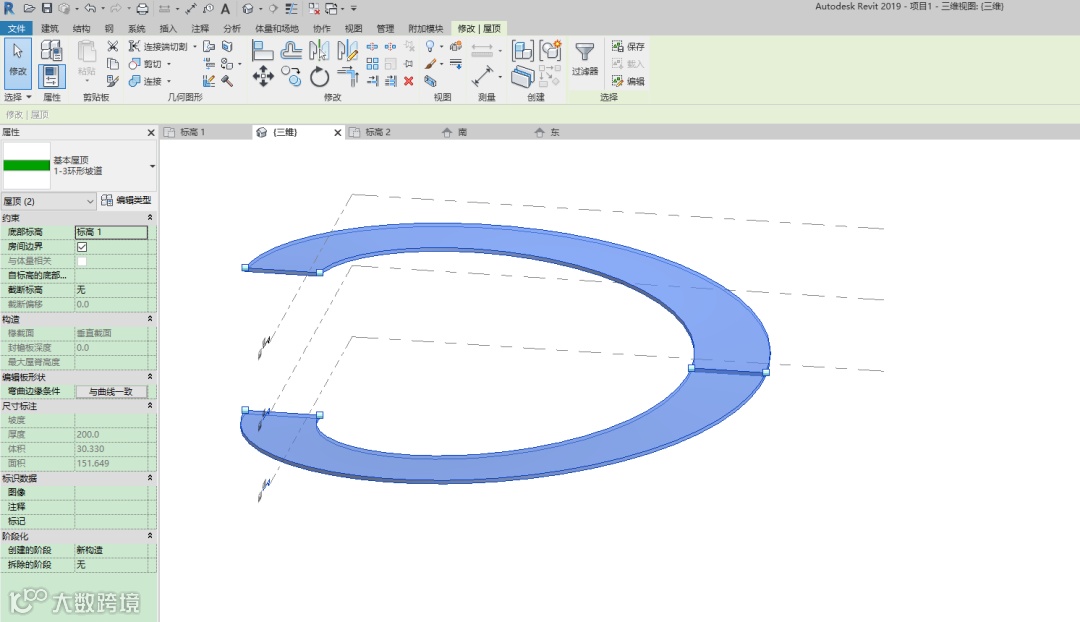
Task: Open the 南 elevation view tab
Action: tap(462, 132)
